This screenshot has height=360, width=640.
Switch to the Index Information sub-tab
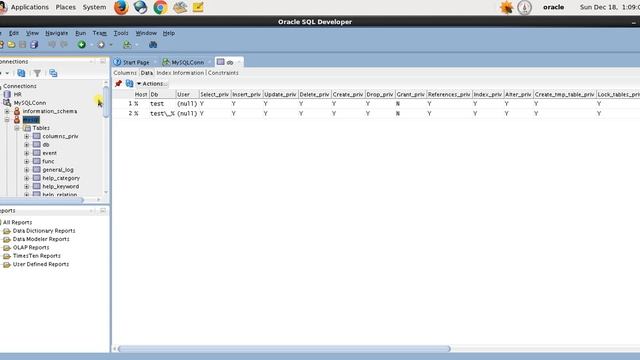(x=180, y=73)
